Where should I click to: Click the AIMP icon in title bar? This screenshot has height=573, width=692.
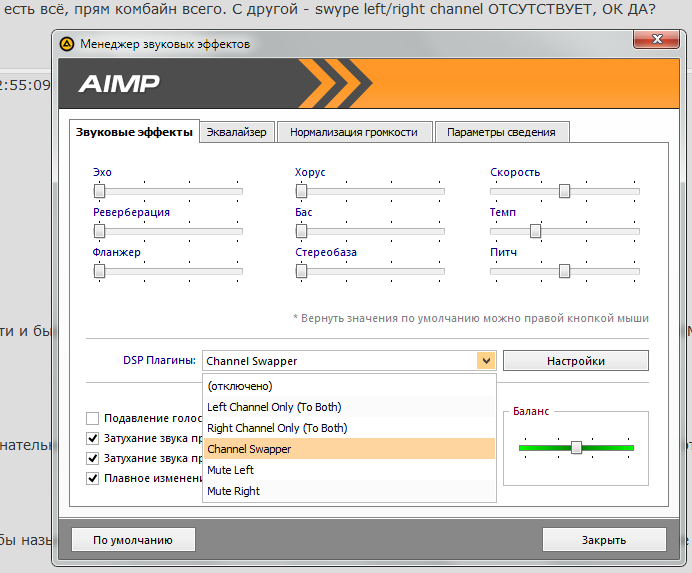coord(67,44)
